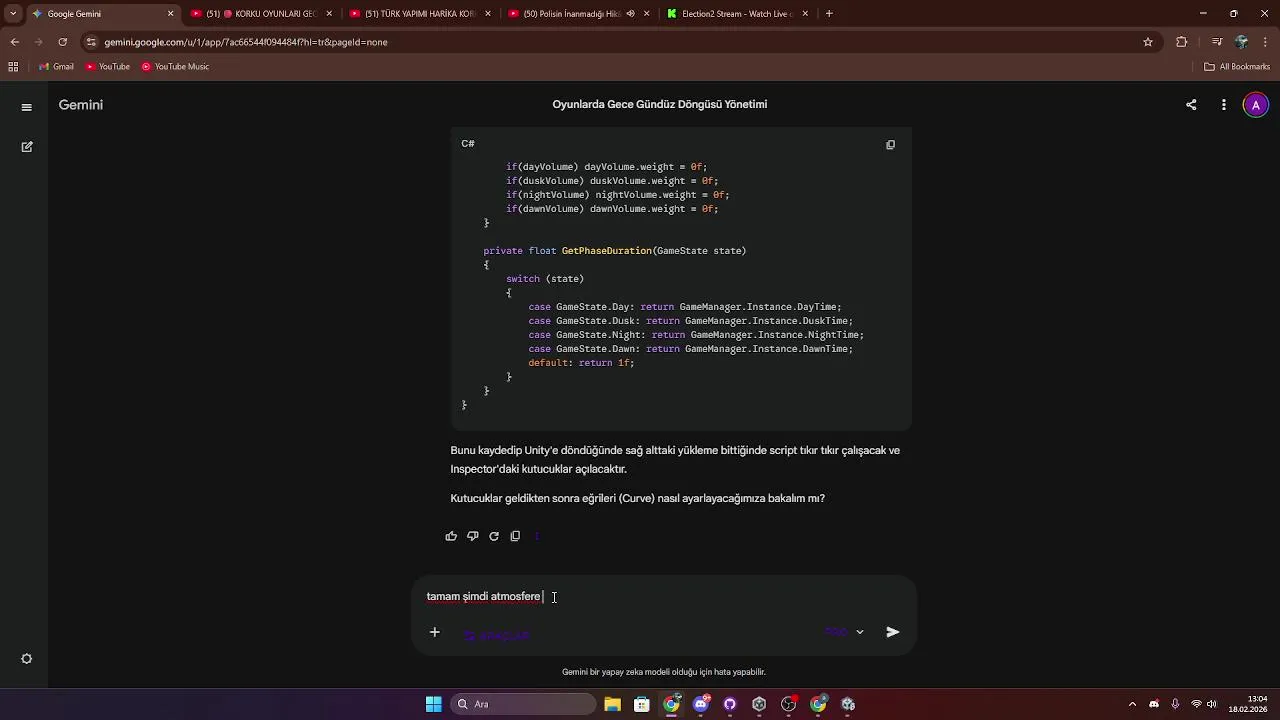Copy the response text
Viewport: 1280px width, 720px height.
(515, 536)
